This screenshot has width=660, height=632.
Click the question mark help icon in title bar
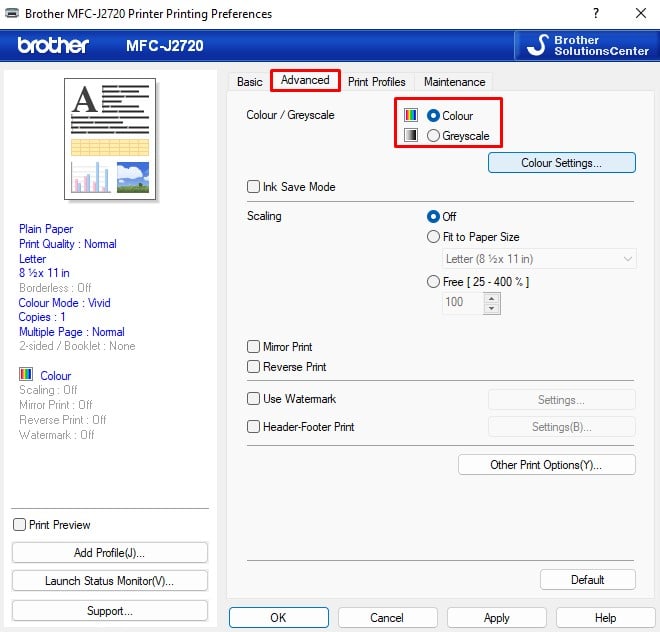(x=596, y=13)
